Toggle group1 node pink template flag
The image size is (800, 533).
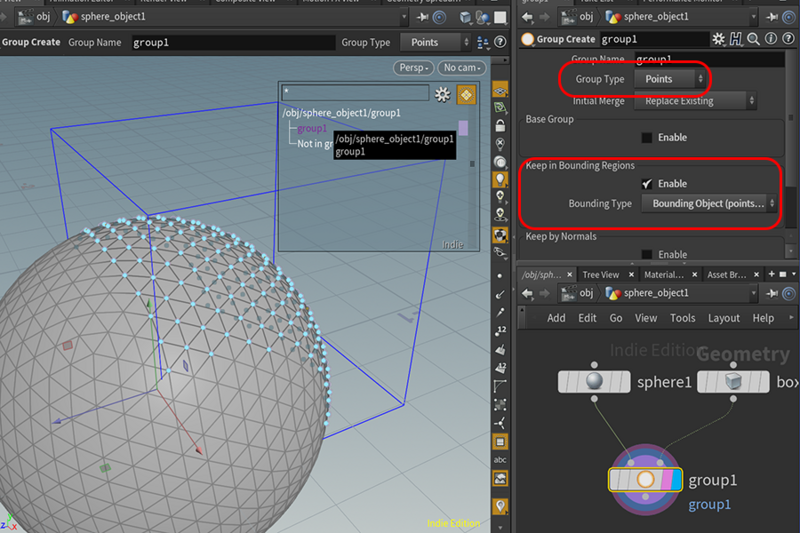click(x=666, y=480)
